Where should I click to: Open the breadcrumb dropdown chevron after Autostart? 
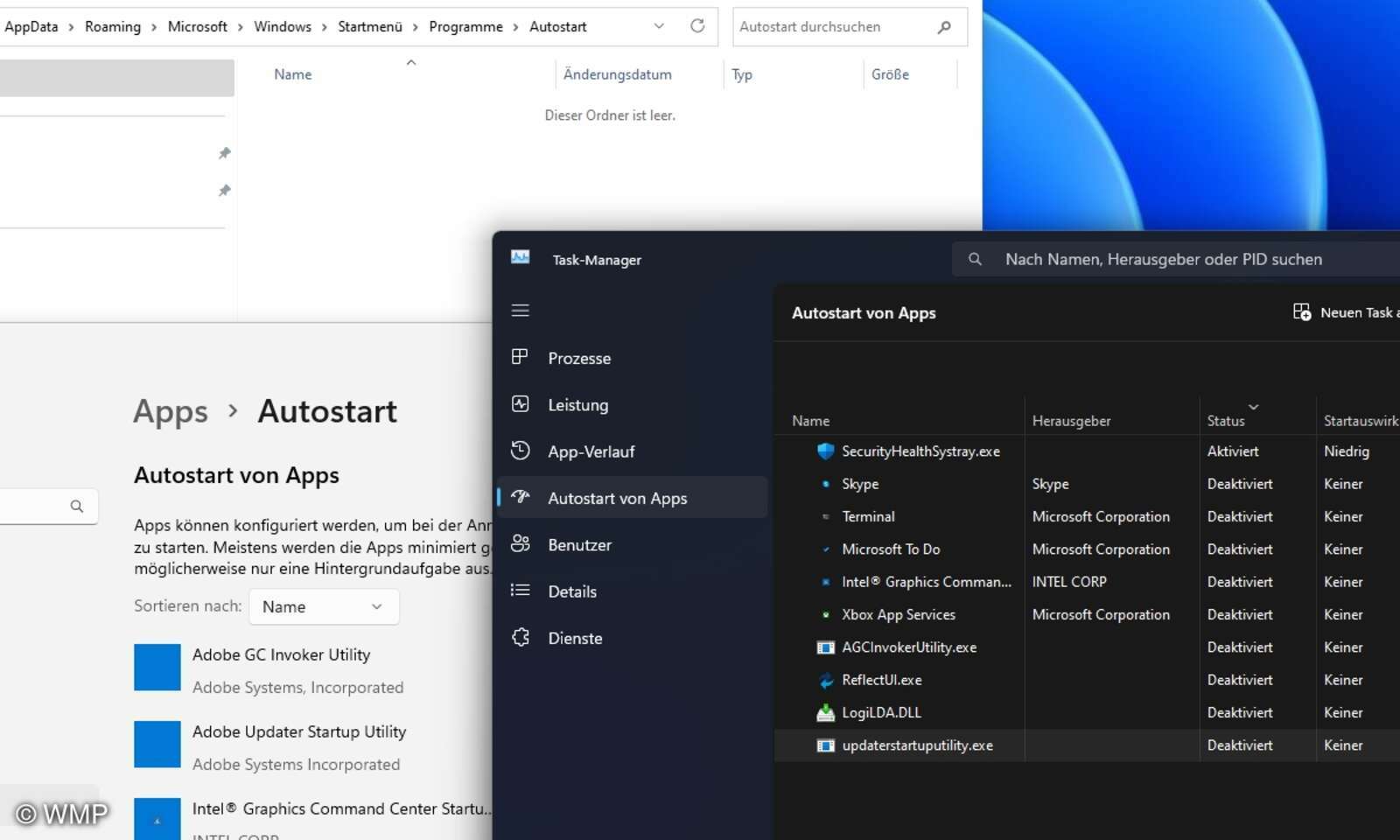pyautogui.click(x=659, y=26)
